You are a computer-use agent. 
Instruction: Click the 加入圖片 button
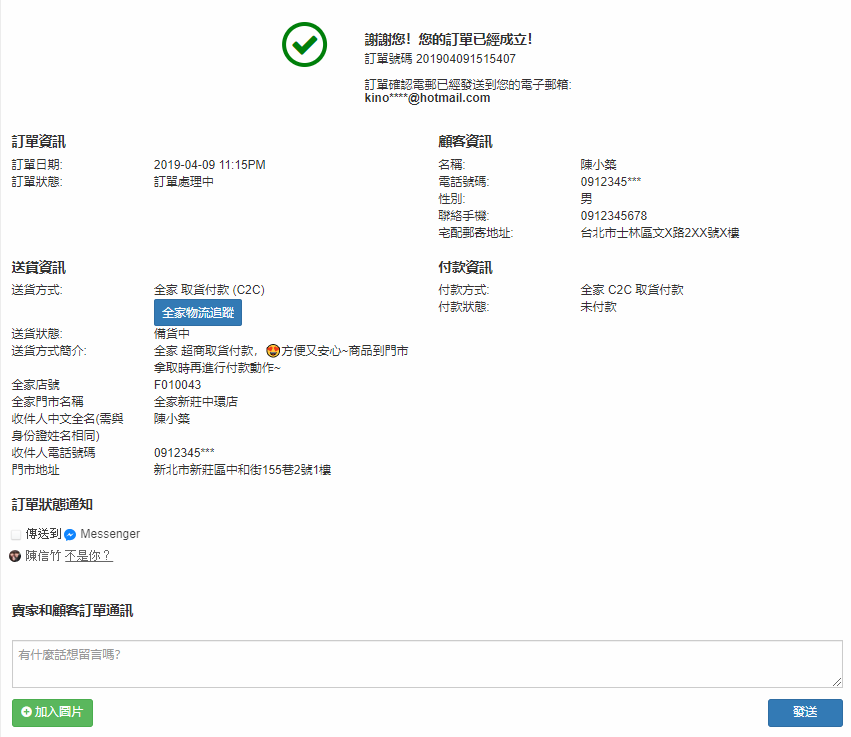coord(53,712)
